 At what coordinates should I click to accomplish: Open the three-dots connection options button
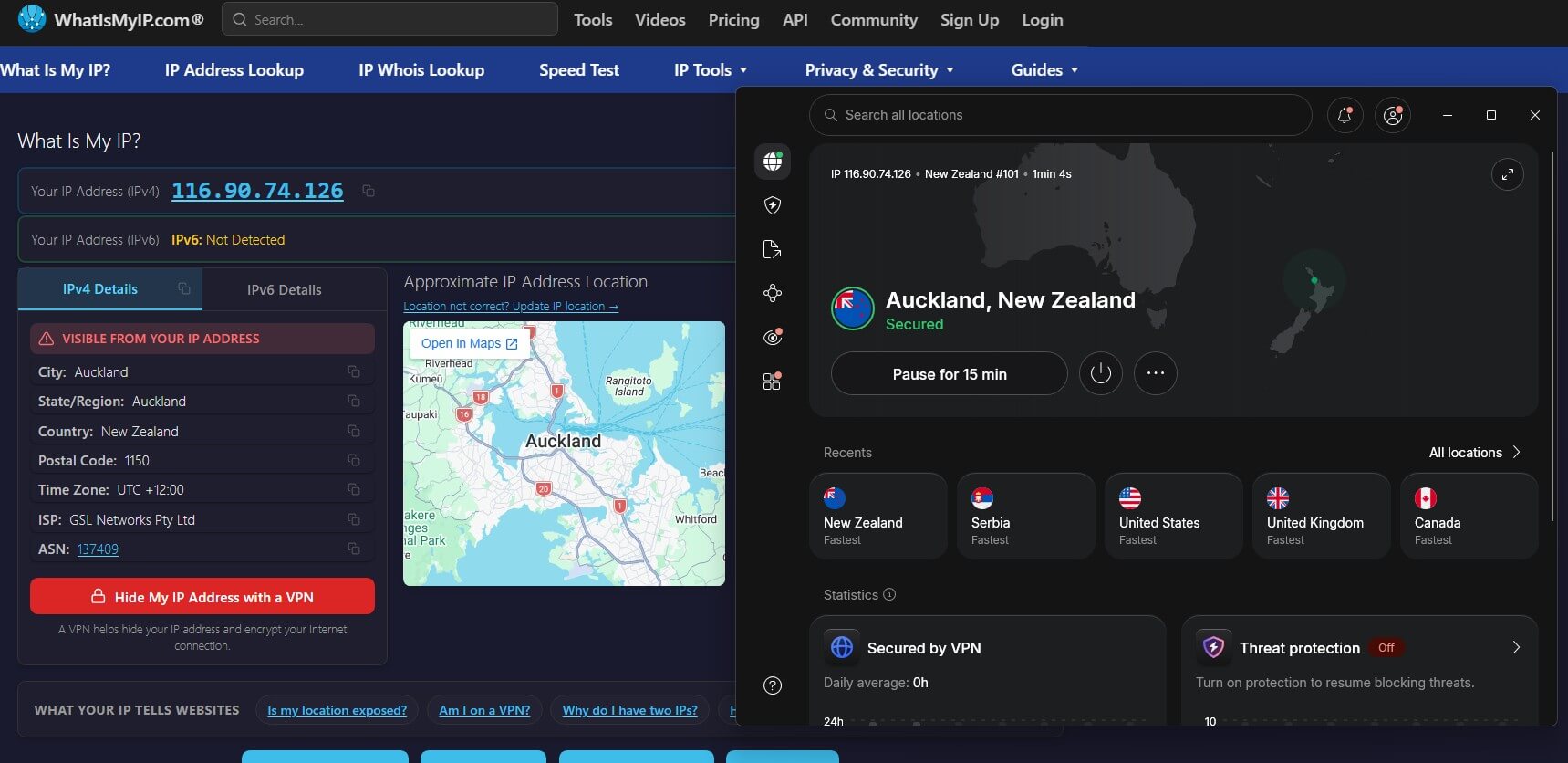click(x=1156, y=373)
